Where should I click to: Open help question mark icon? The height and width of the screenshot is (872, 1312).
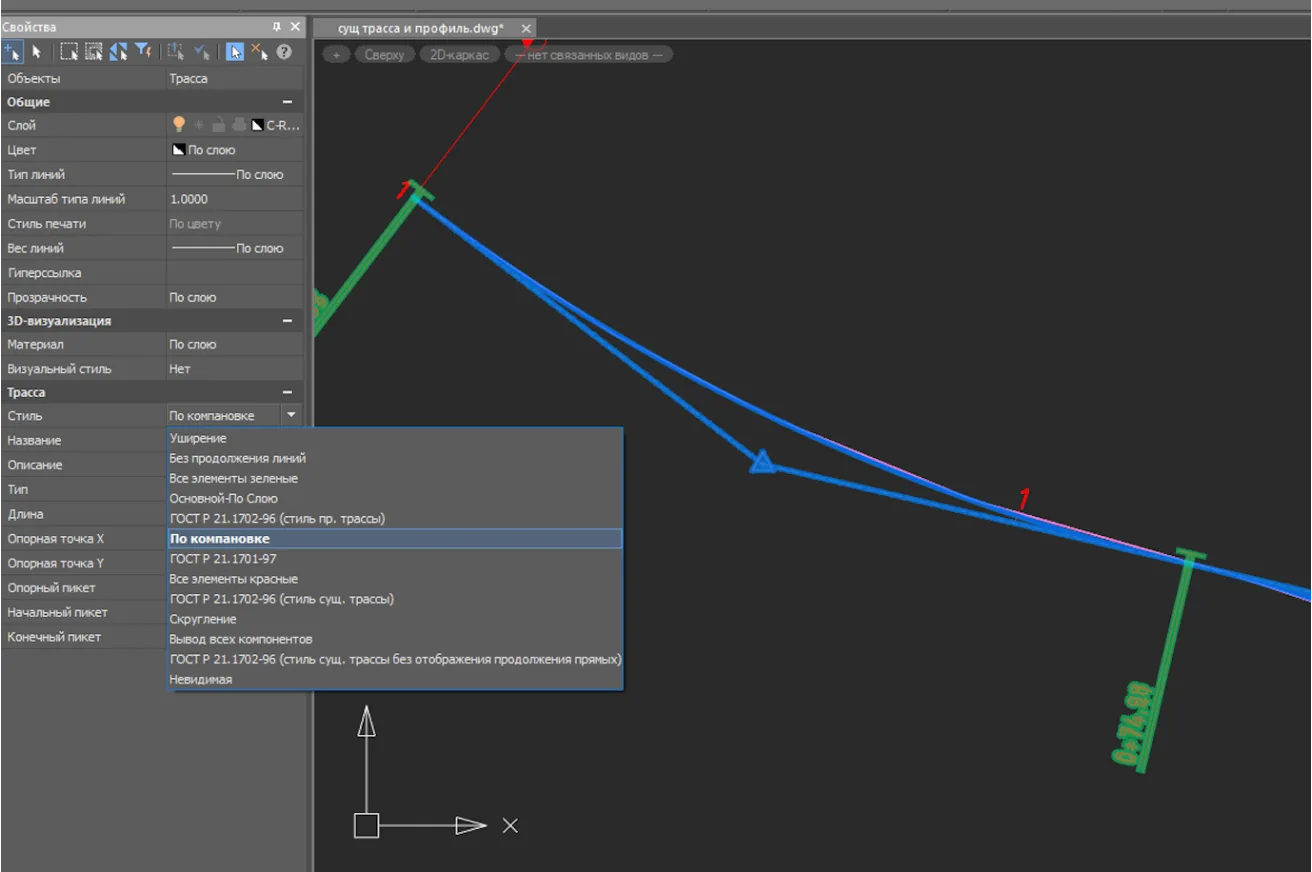(284, 52)
